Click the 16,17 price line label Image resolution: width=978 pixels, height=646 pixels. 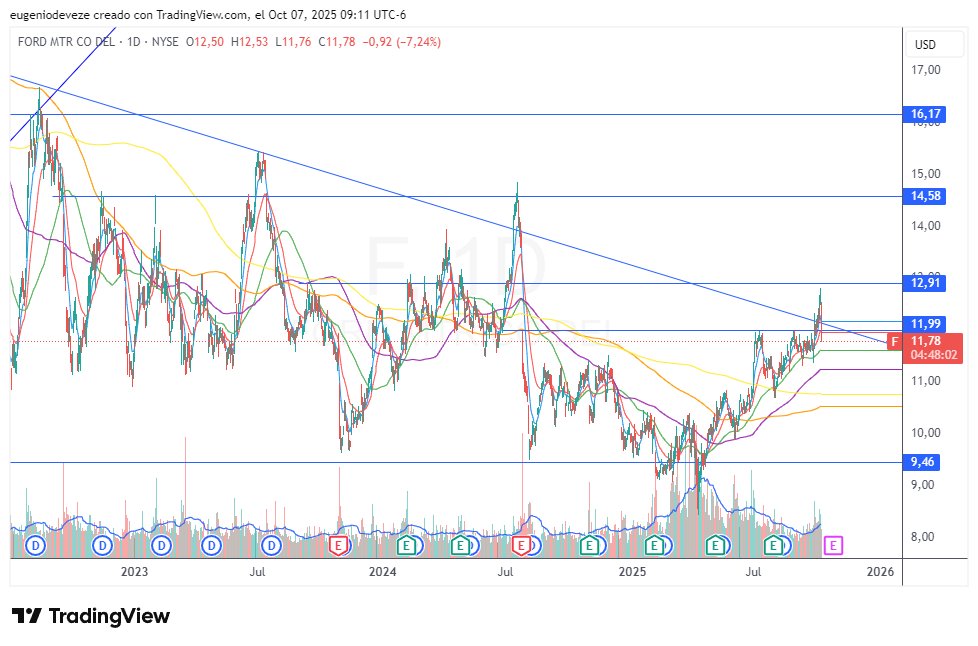point(925,114)
